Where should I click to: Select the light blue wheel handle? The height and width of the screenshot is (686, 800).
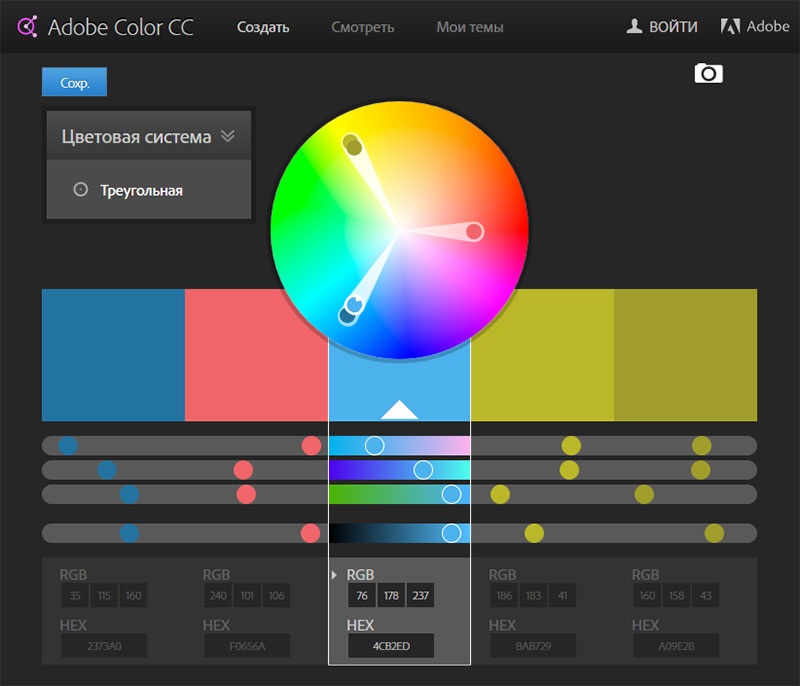[x=354, y=304]
